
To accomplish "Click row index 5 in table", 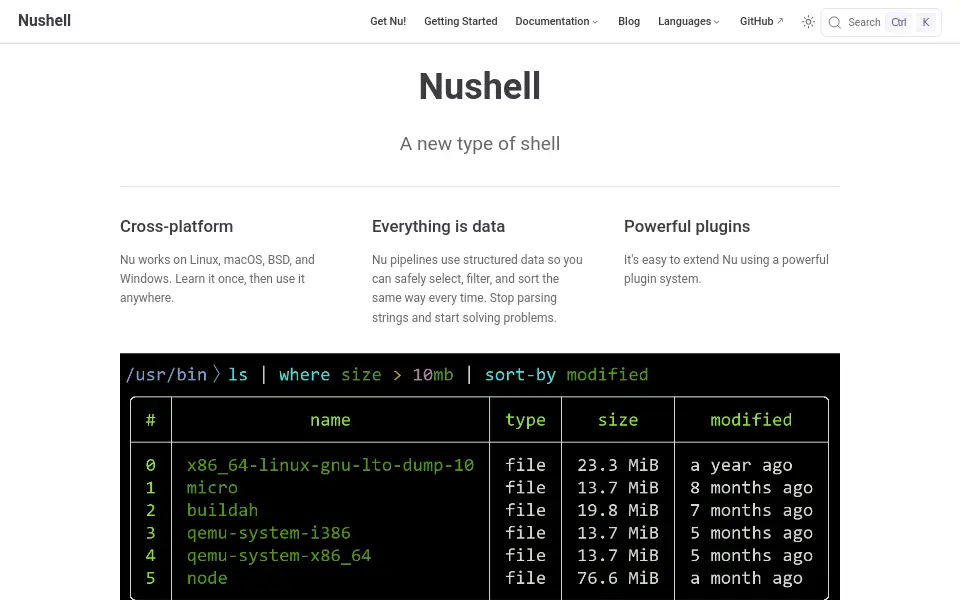I will click(x=151, y=579).
